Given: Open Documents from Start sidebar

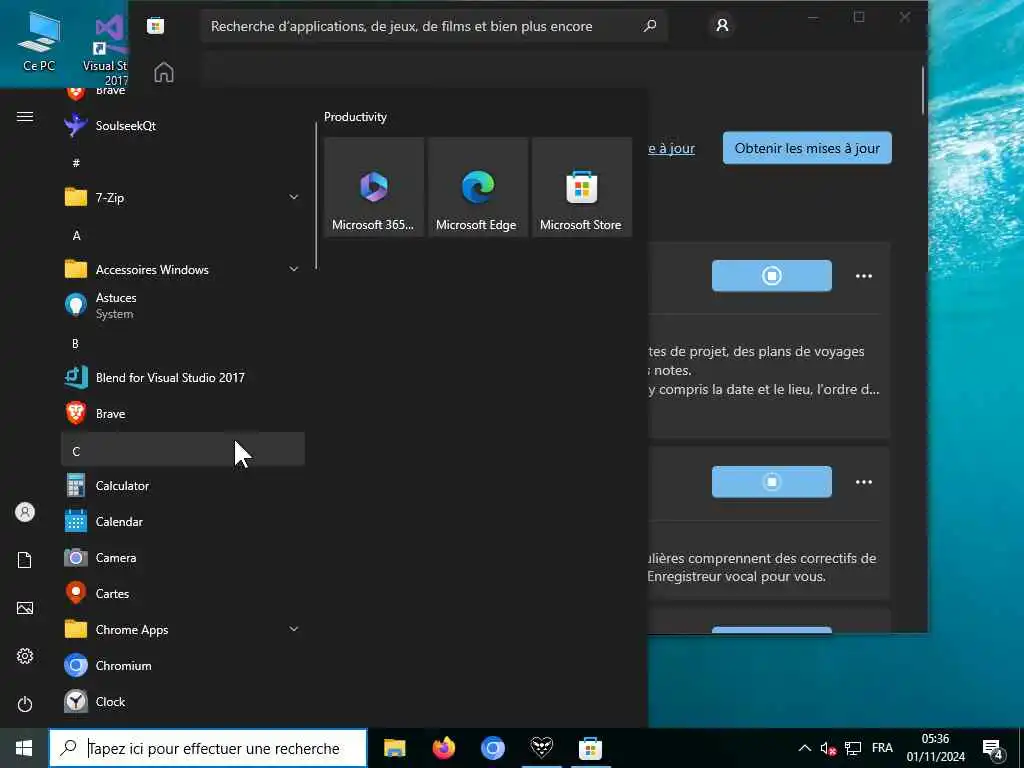Looking at the screenshot, I should (25, 560).
